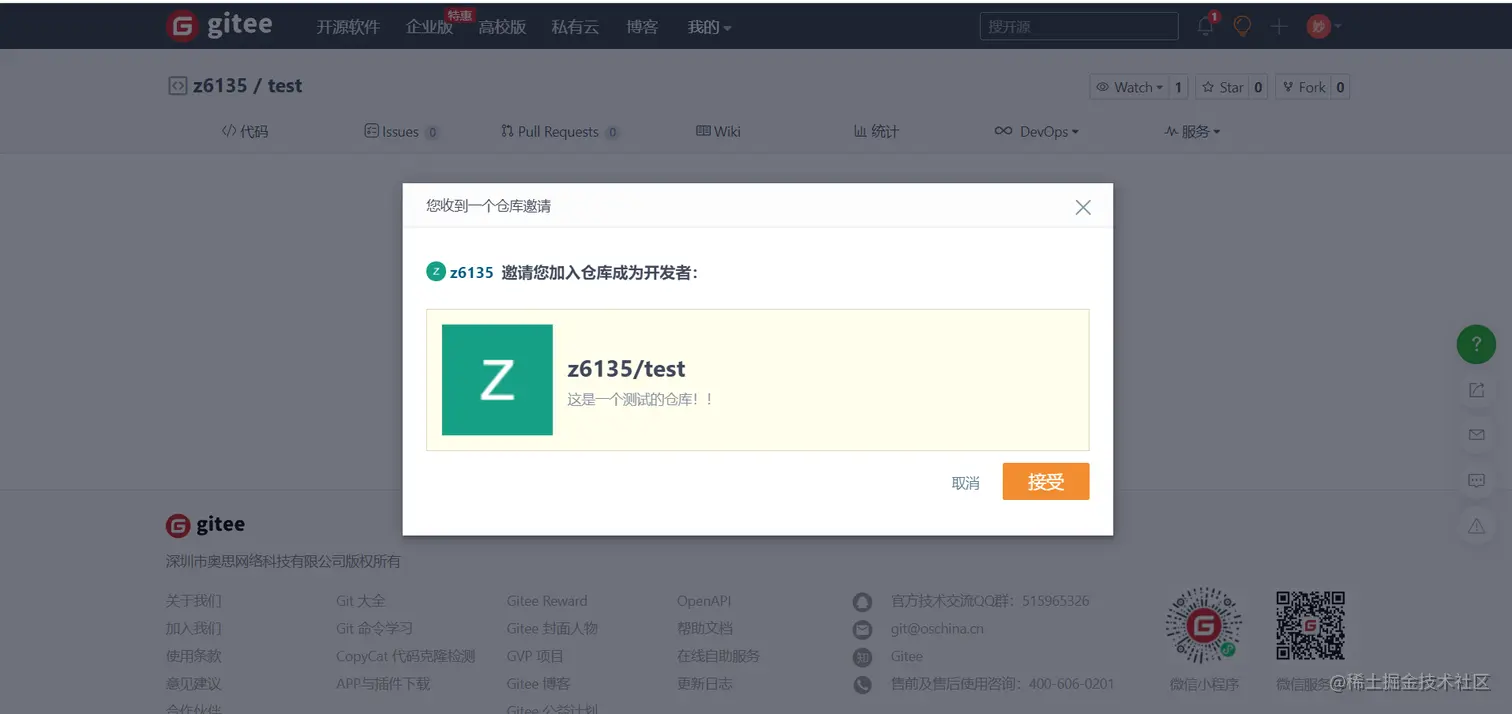Click the z6135 username link in the dialog
The image size is (1512, 714).
[x=472, y=272]
